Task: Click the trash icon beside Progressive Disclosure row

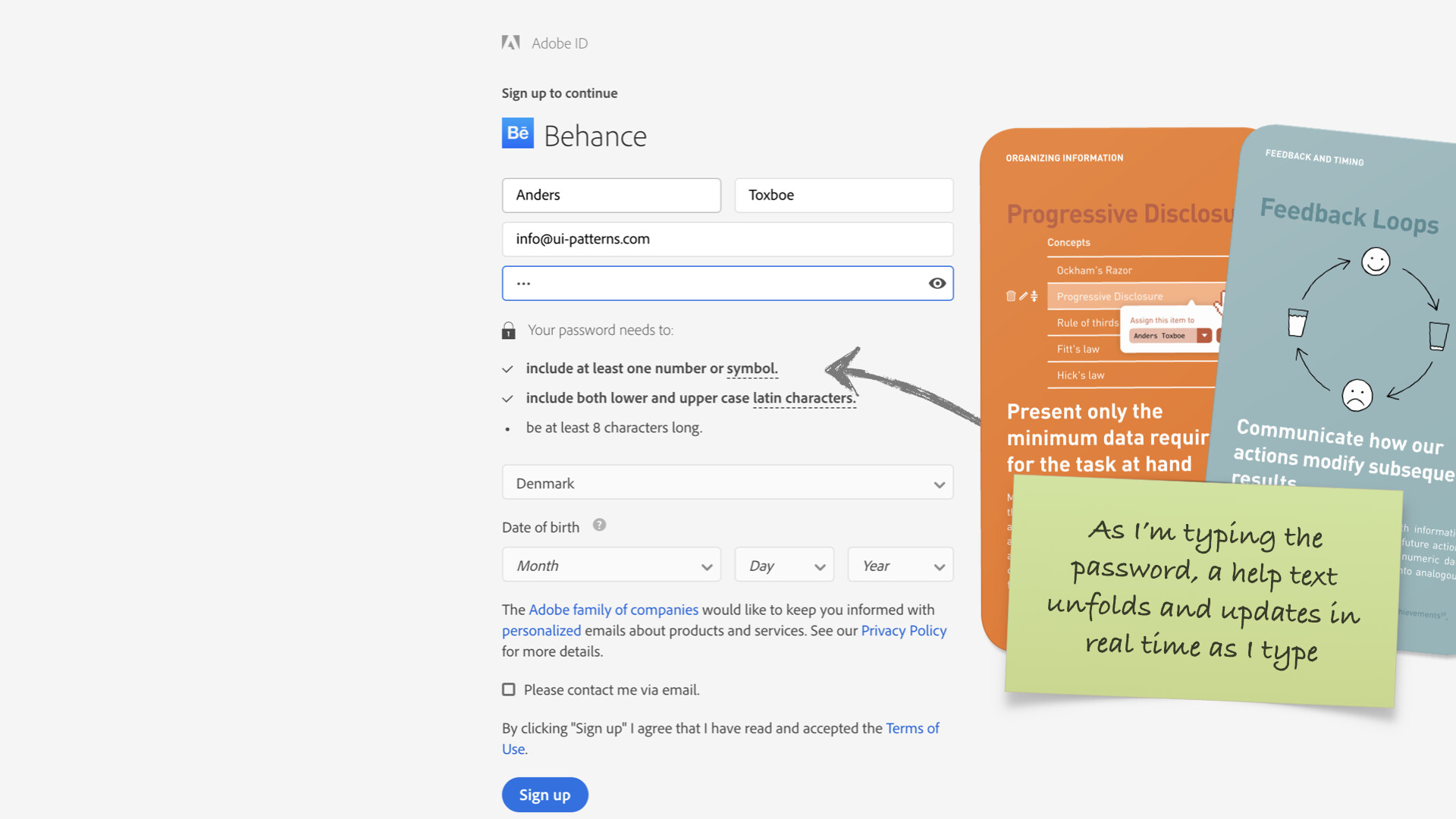Action: (x=1011, y=297)
